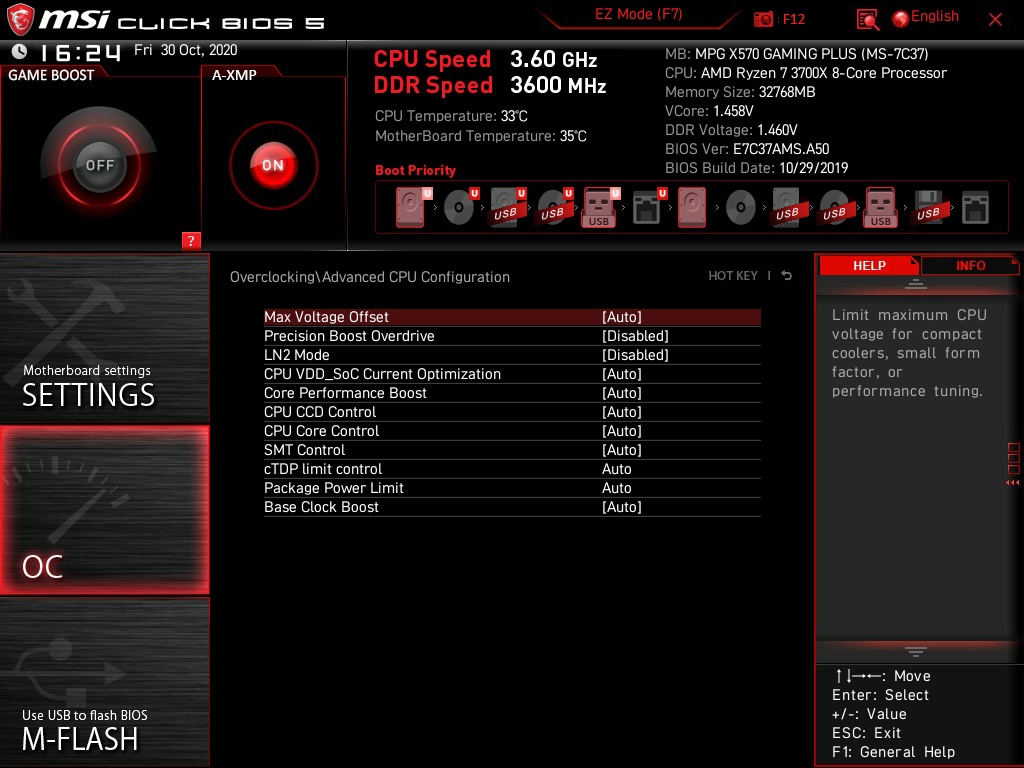The height and width of the screenshot is (768, 1024).
Task: Click the MotherBoard Temperature 35°C reading
Action: pos(481,136)
